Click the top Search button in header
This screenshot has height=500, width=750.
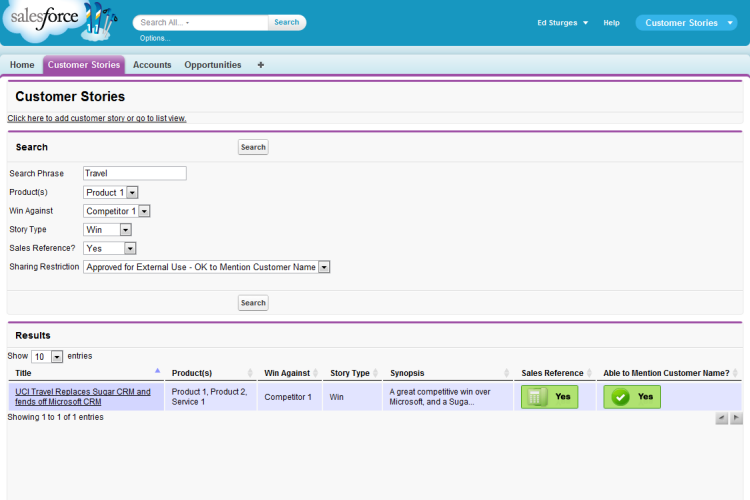[286, 22]
